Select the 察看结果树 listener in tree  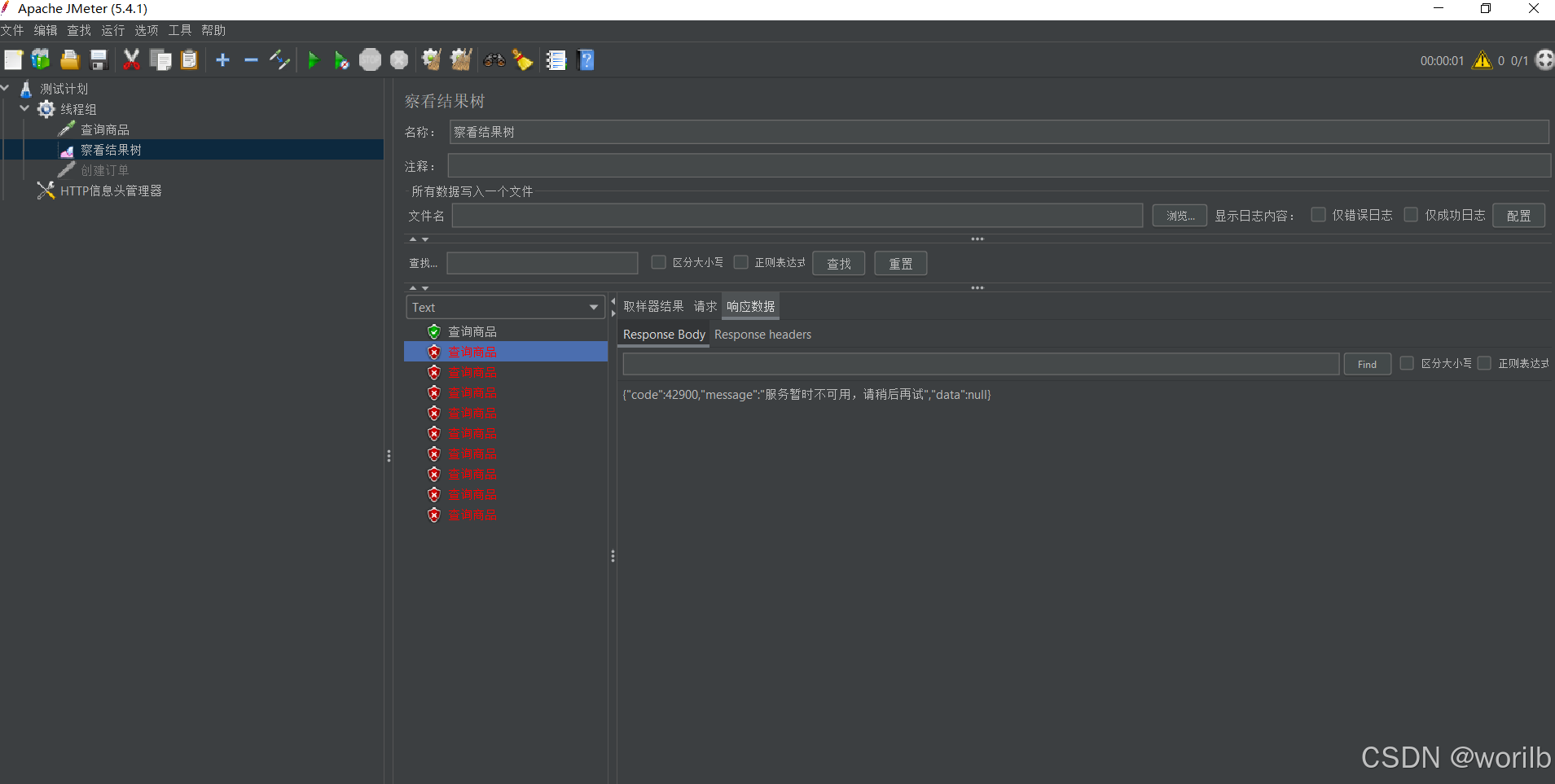111,150
